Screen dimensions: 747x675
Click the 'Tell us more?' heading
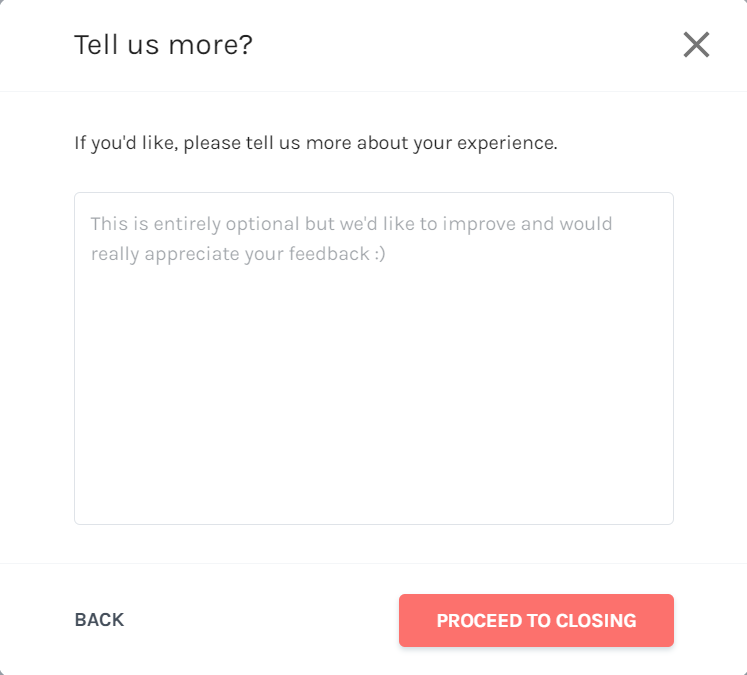(x=163, y=45)
